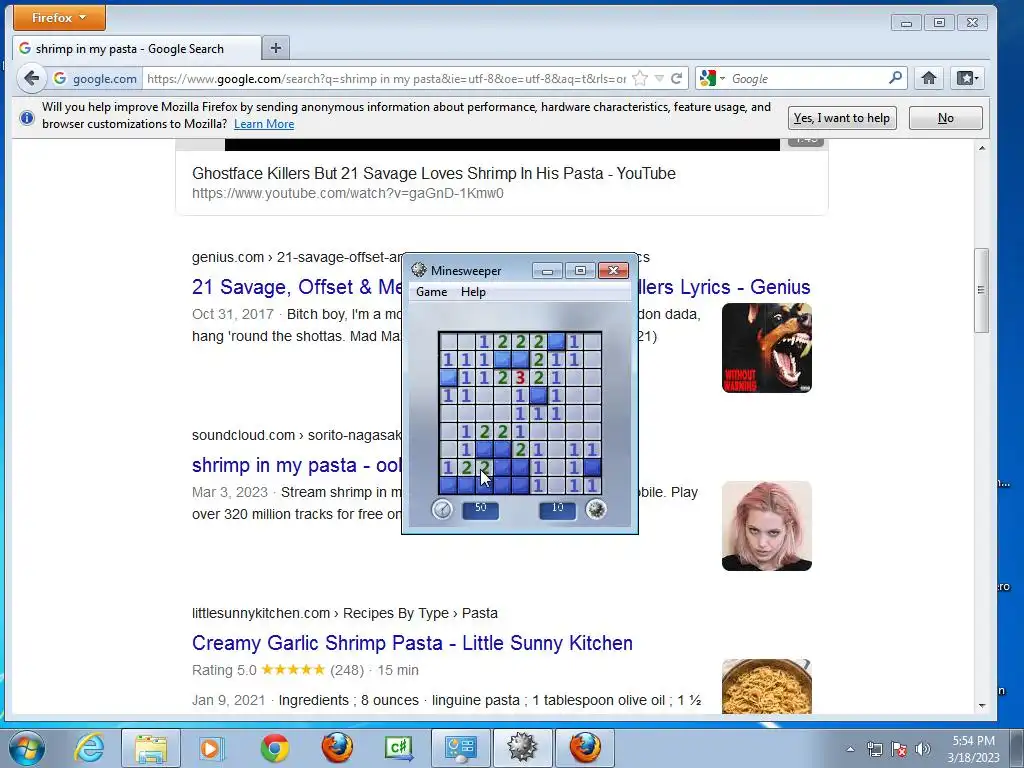Open Ghostface Killers YouTube result
Image resolution: width=1024 pixels, height=768 pixels.
(x=434, y=174)
